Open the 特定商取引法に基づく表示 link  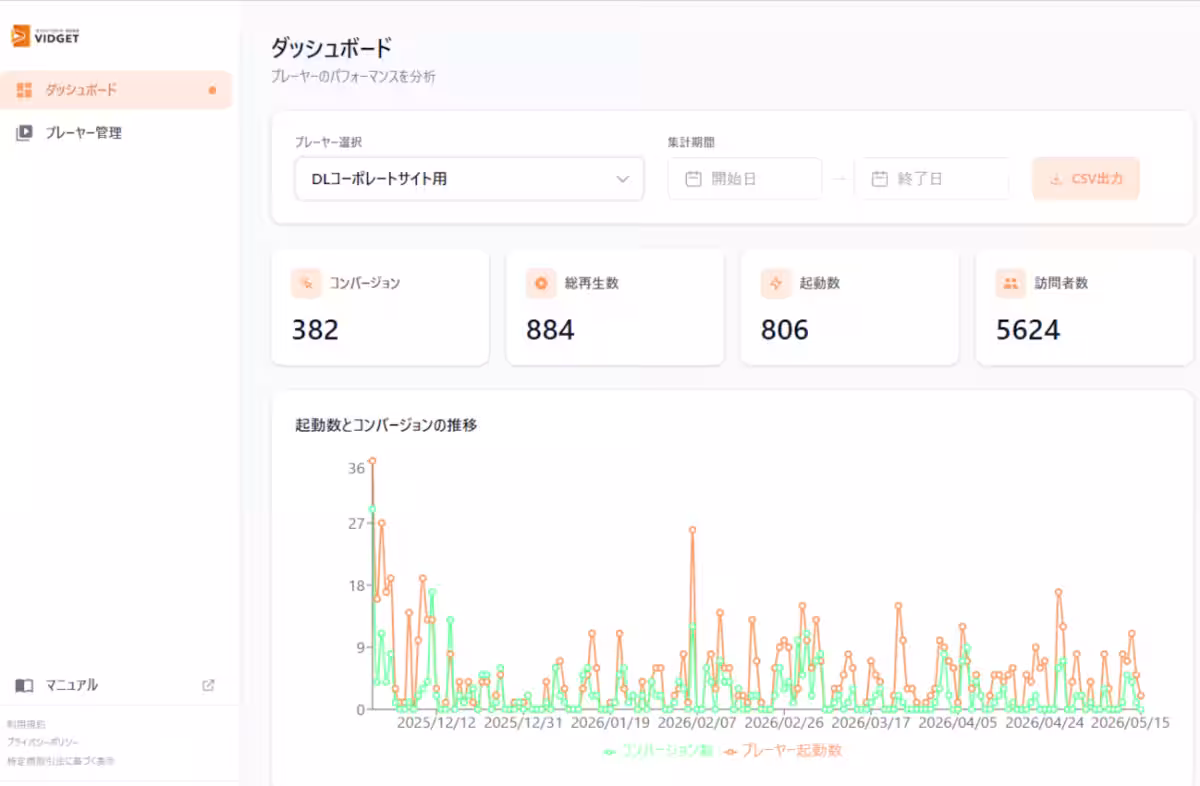60,761
